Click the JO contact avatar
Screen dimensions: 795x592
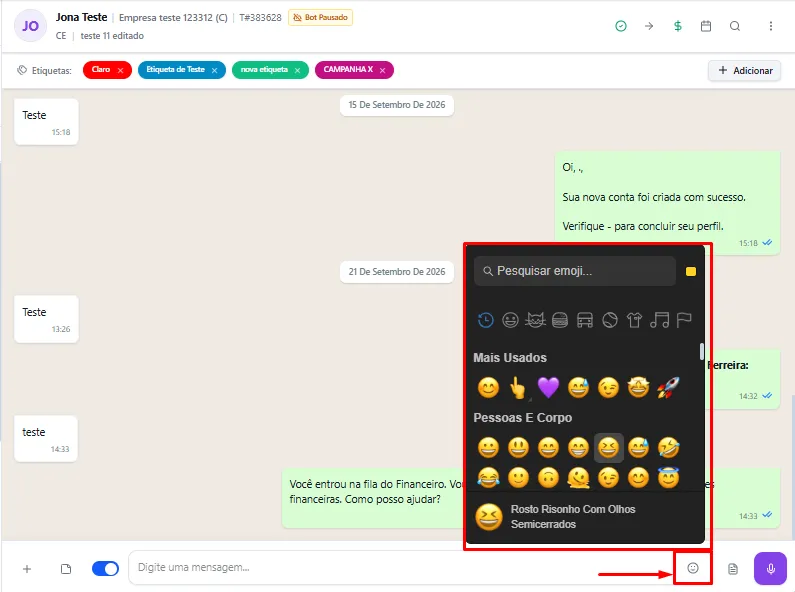tap(30, 26)
